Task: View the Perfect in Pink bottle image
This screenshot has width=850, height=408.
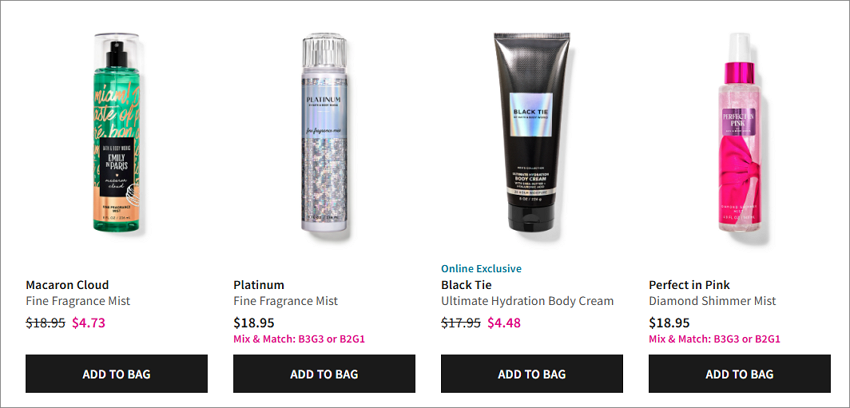Action: [x=739, y=133]
